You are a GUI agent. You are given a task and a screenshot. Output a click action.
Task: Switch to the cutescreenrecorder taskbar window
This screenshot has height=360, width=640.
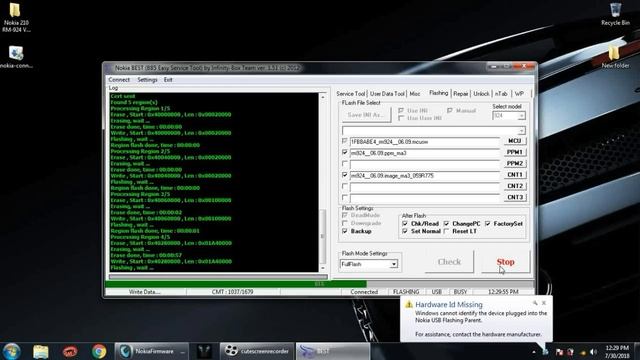coord(257,351)
